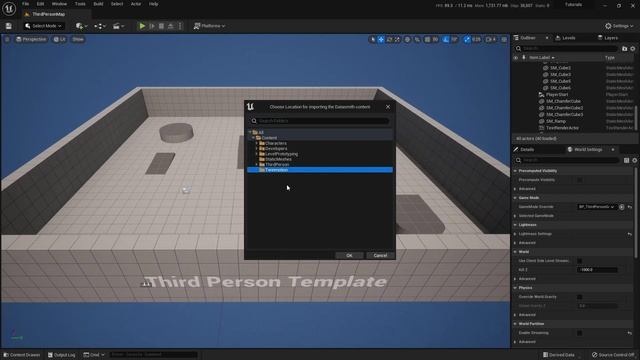Viewport: 640px width, 360px height.
Task: Expand the ThirdPerson folder in the dialog
Action: pyautogui.click(x=256, y=164)
